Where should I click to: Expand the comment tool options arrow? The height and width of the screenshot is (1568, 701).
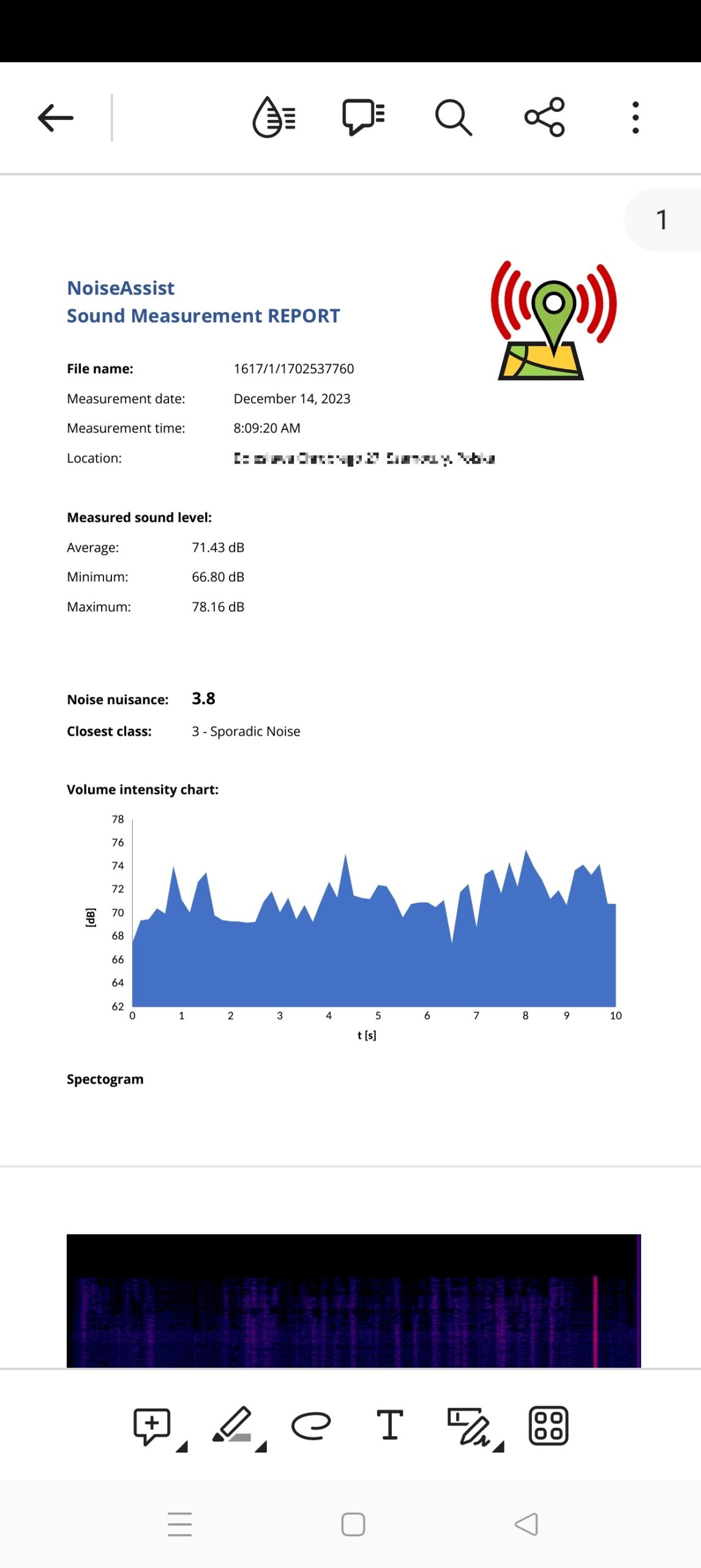(x=182, y=1447)
